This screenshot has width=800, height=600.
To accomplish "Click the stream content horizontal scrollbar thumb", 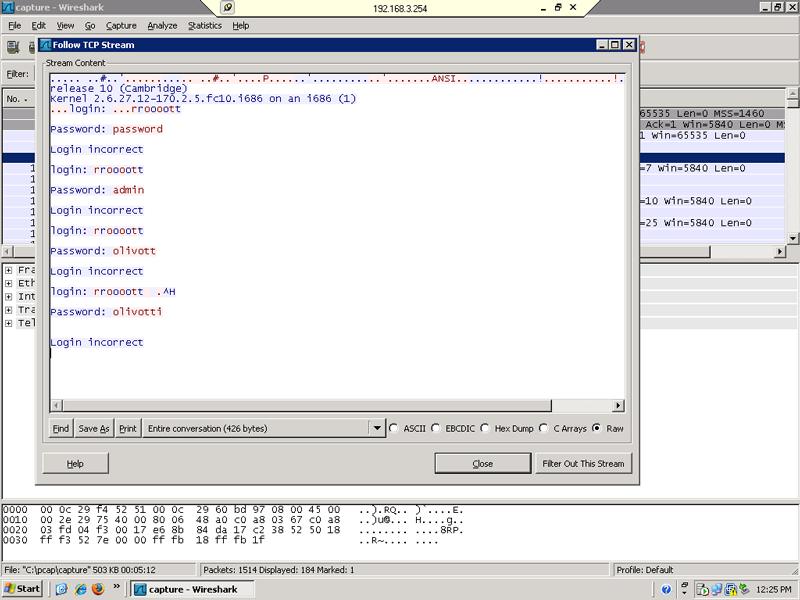I will (307, 406).
